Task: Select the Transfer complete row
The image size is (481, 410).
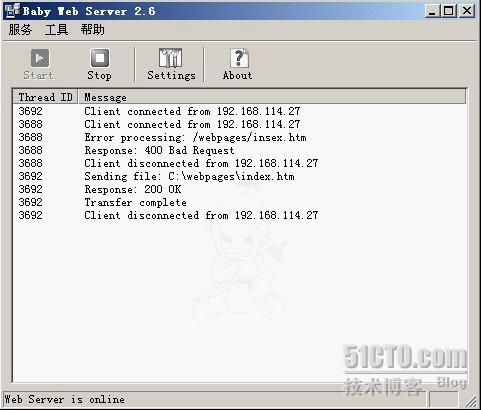Action: click(239, 202)
